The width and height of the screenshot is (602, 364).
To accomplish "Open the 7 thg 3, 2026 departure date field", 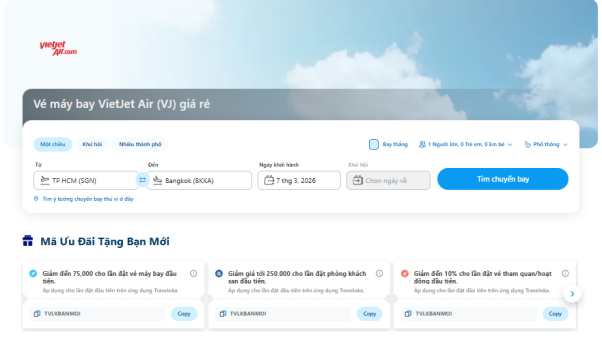I will [299, 180].
